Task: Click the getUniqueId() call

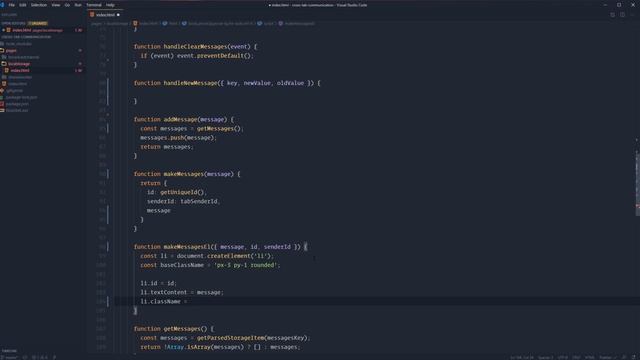Action: tap(183, 192)
